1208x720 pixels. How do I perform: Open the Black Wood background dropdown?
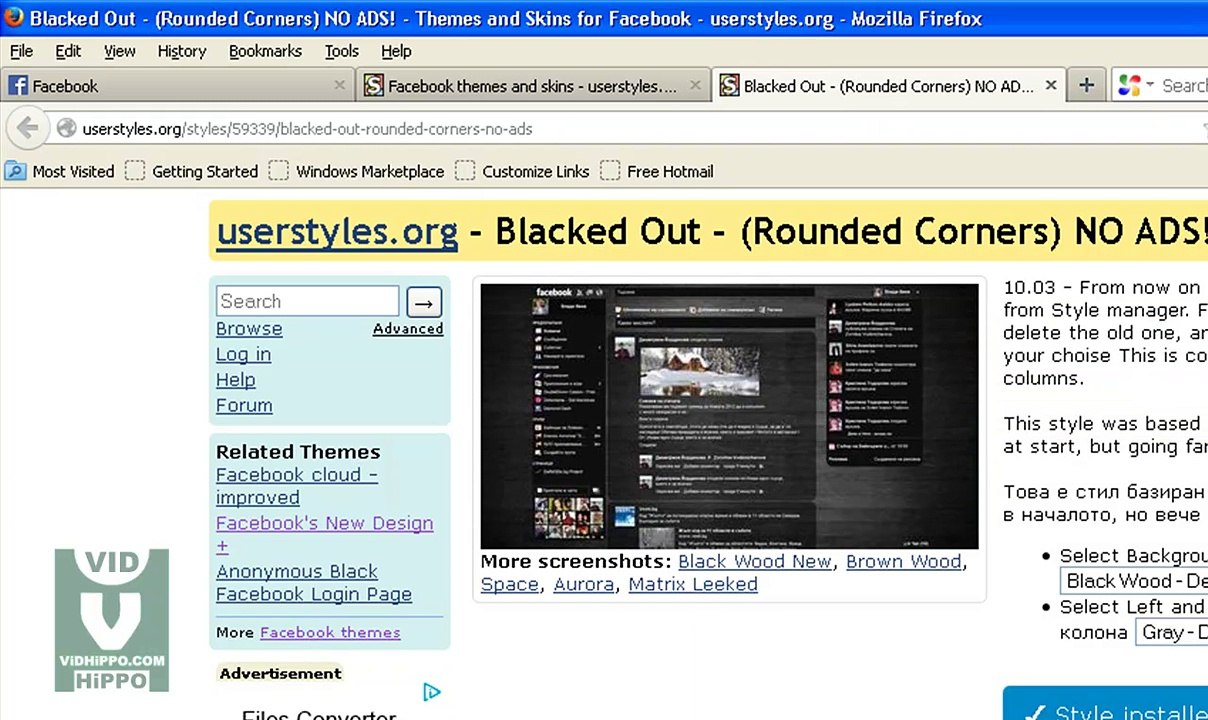pos(1134,581)
